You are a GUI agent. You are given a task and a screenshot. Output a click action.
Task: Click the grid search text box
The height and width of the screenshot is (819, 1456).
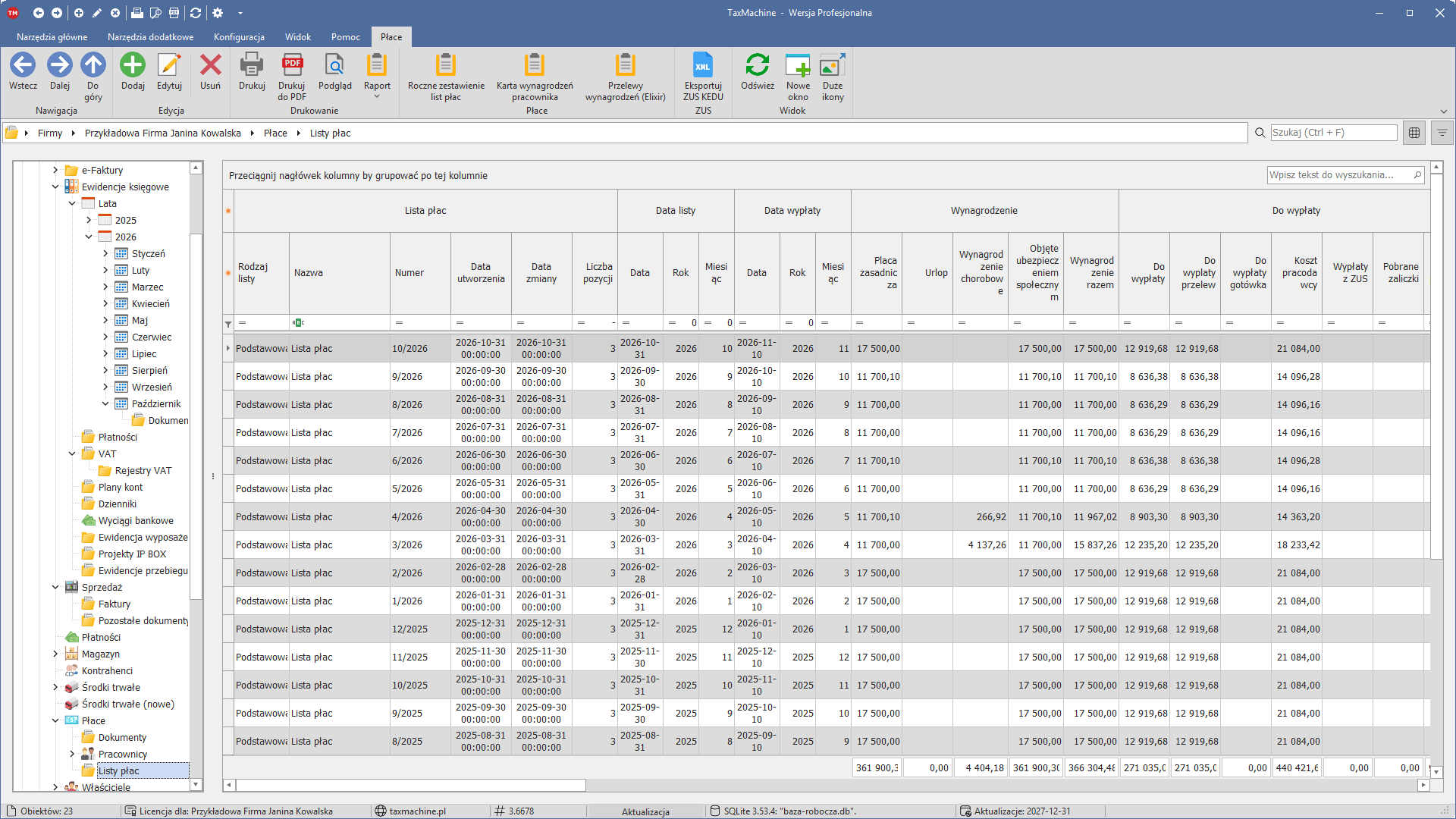(x=1345, y=175)
